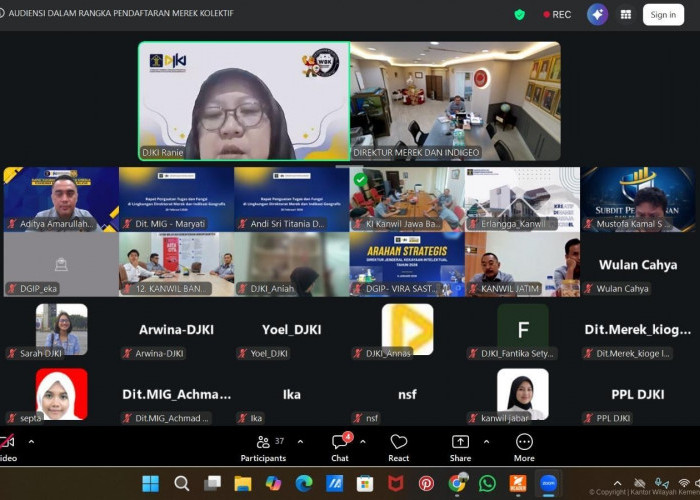Select KANWIL JATIM video tile
The width and height of the screenshot is (700, 500).
coord(522,264)
